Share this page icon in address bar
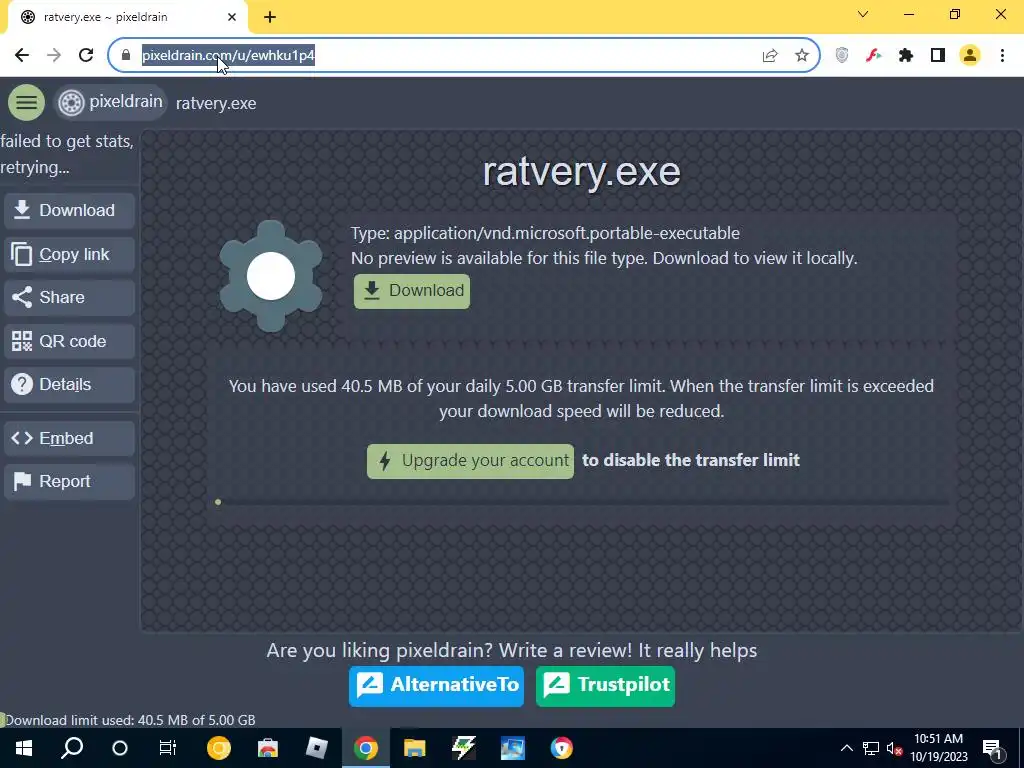1024x768 pixels. pos(770,56)
